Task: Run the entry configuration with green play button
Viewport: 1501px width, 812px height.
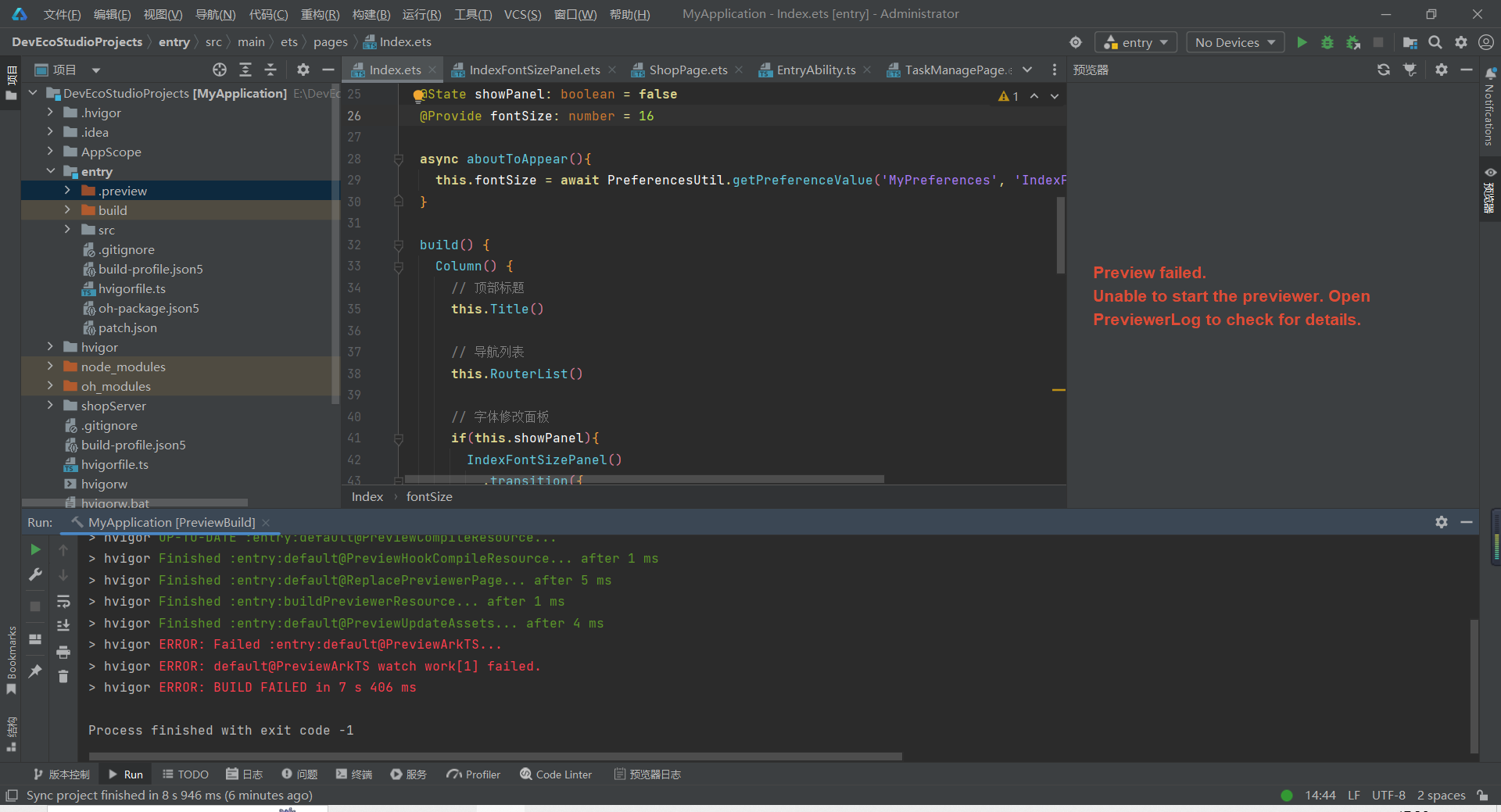Action: (1302, 42)
